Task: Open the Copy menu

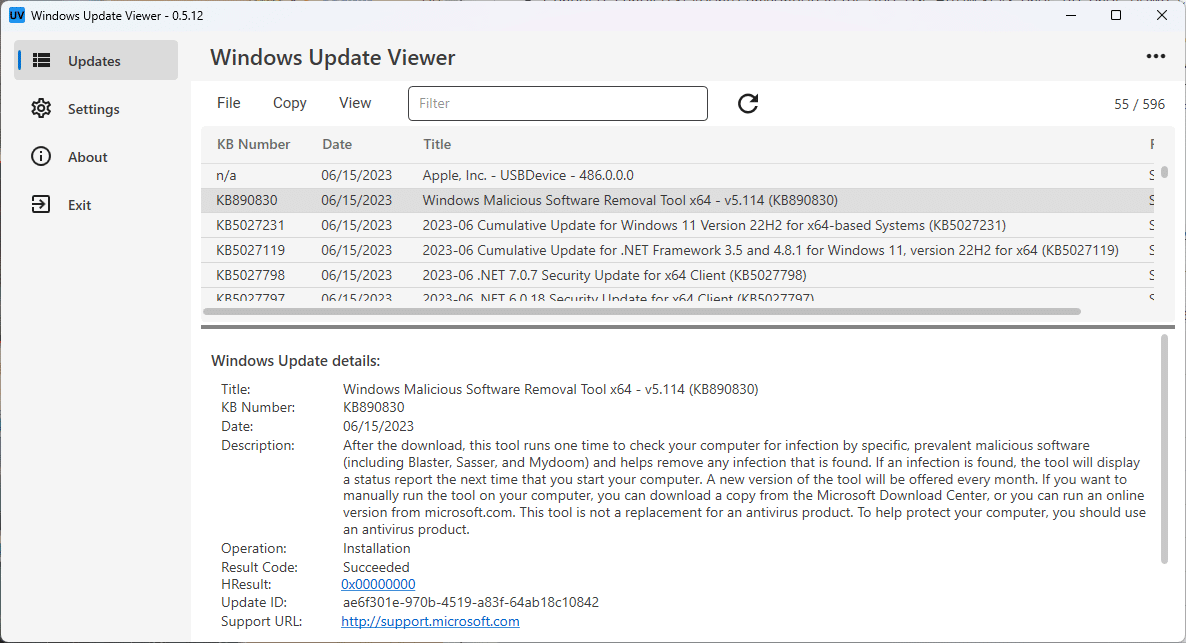Action: click(x=289, y=103)
